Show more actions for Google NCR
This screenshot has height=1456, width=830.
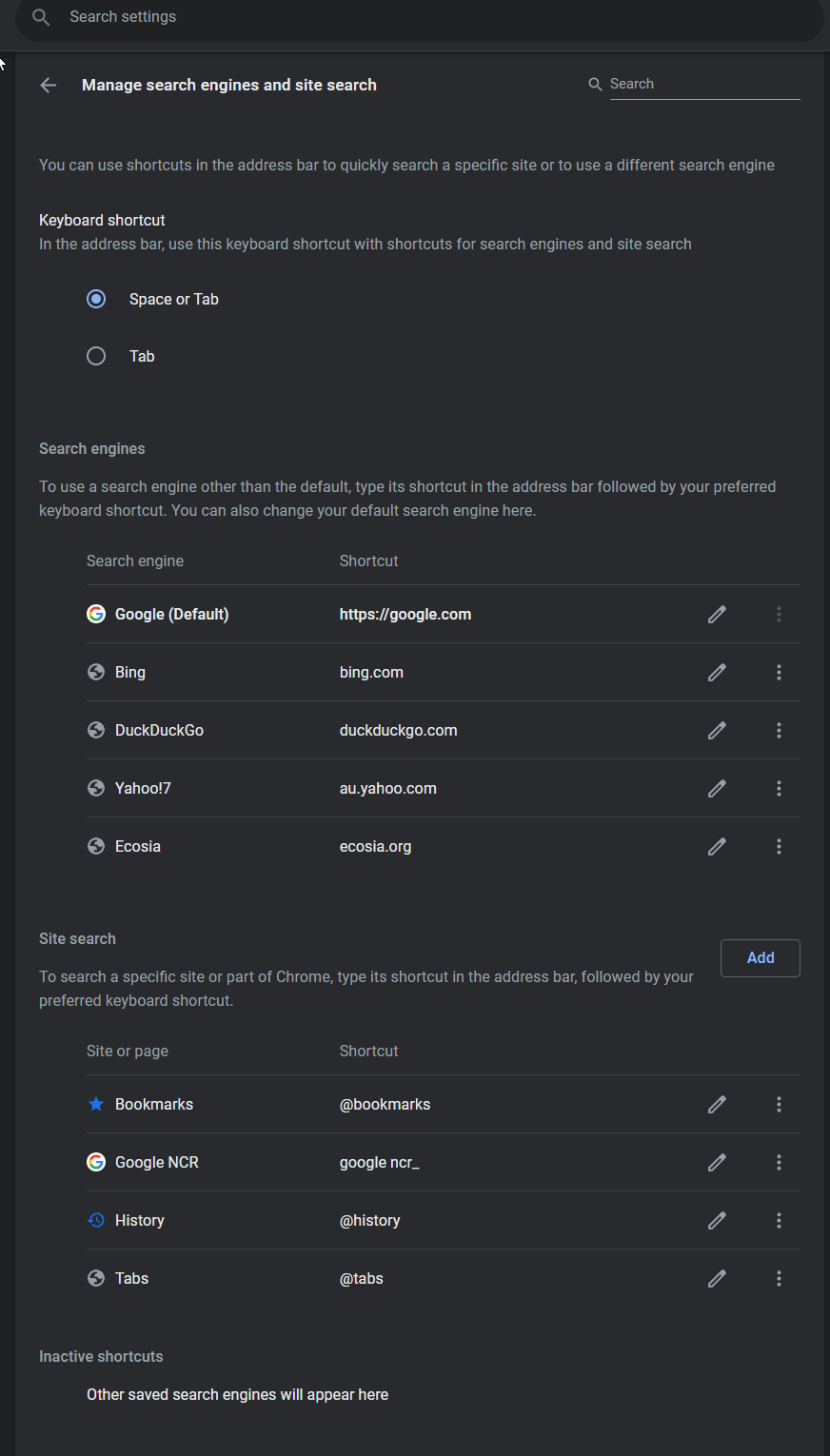[779, 1163]
